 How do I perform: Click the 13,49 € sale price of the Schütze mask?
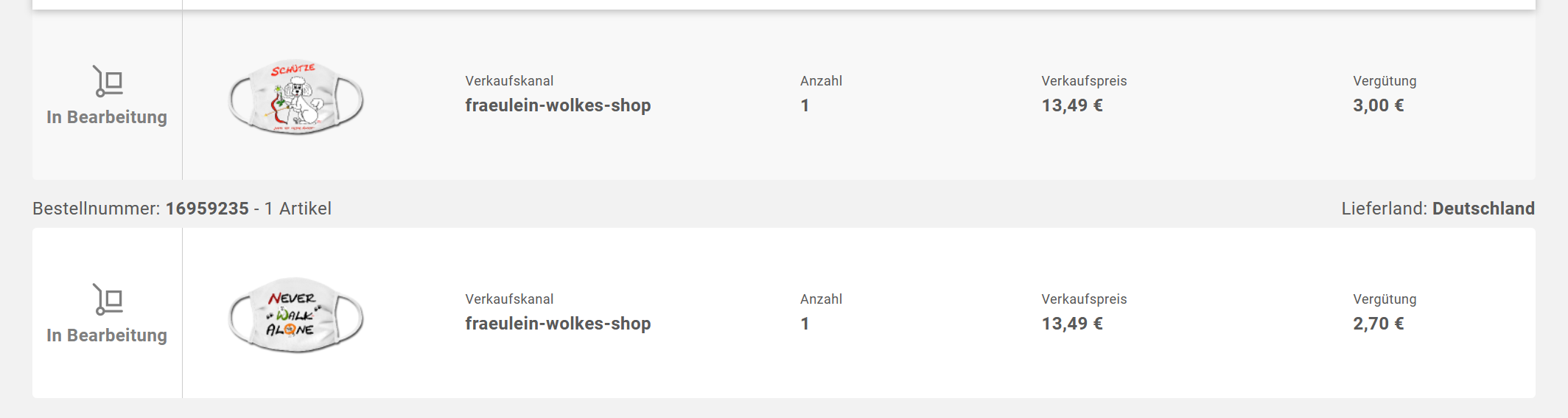click(1071, 105)
